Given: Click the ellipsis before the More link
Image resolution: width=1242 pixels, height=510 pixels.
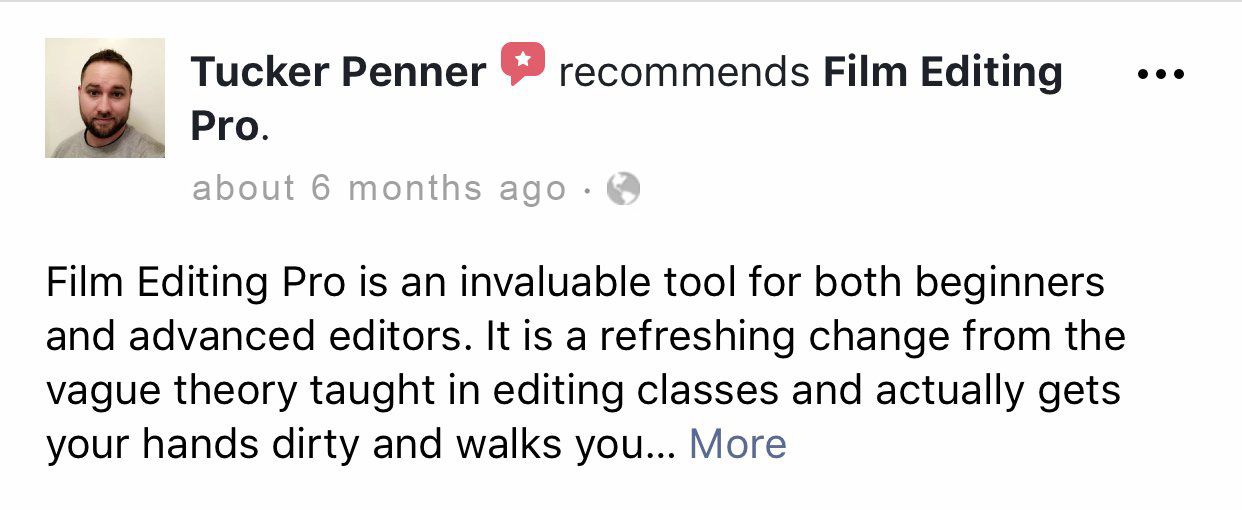Looking at the screenshot, I should click(x=663, y=444).
